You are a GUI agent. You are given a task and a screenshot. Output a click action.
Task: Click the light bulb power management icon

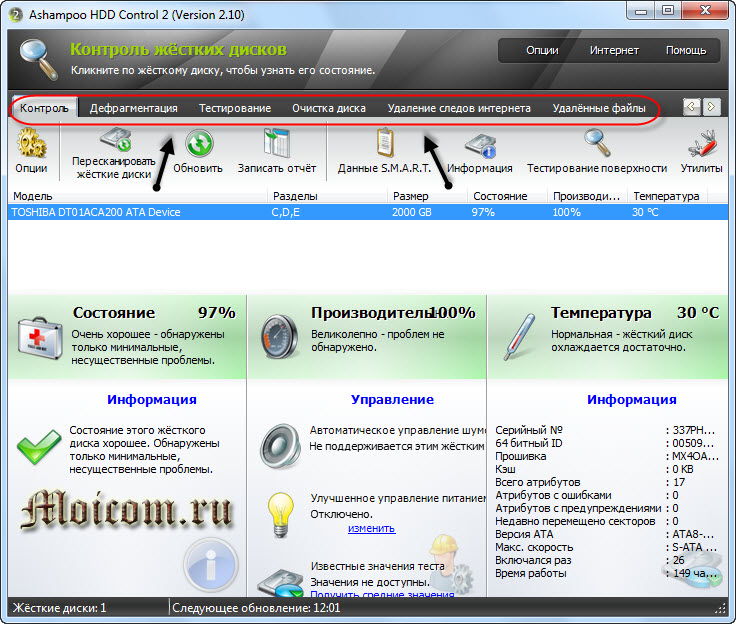click(x=281, y=515)
